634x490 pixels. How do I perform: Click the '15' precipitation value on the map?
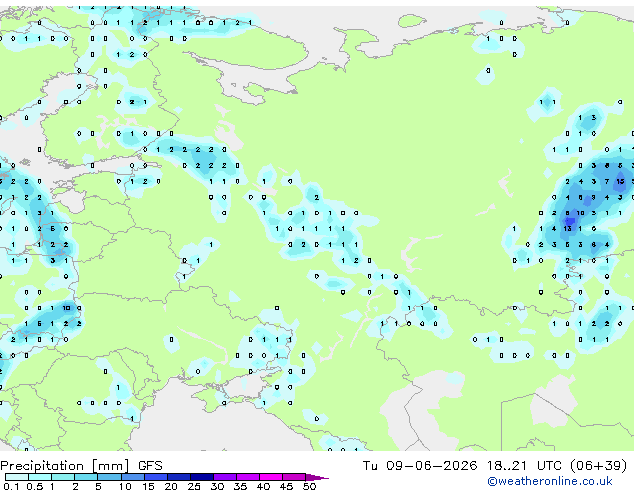click(x=620, y=182)
